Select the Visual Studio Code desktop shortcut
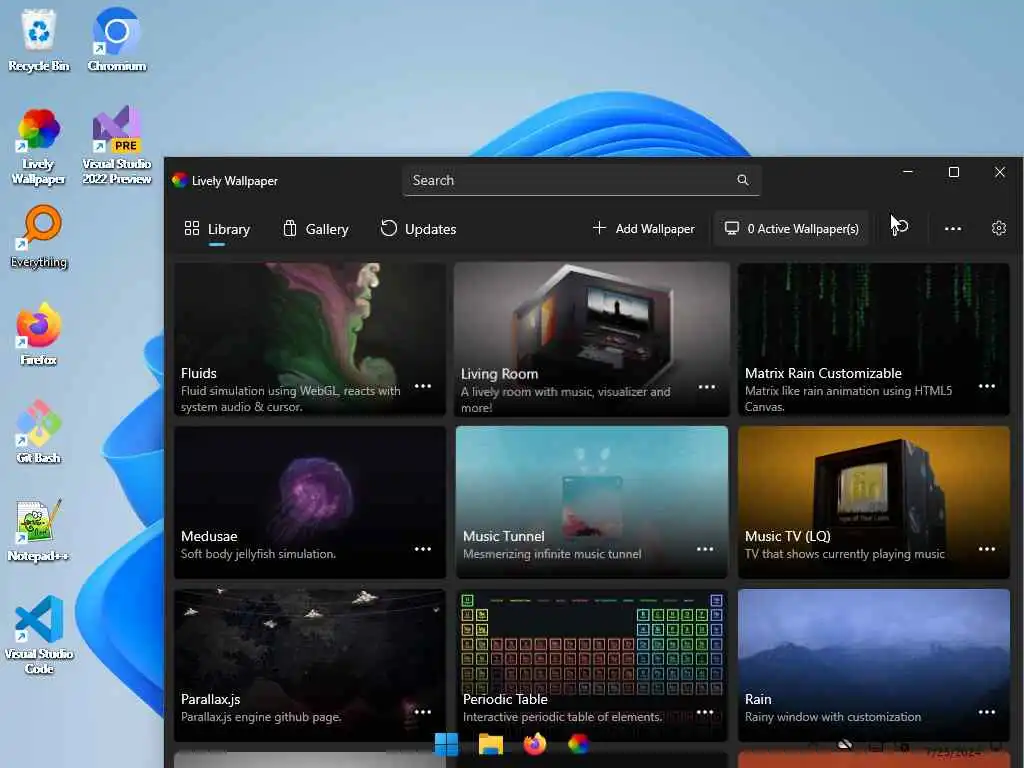This screenshot has height=768, width=1024. (39, 635)
